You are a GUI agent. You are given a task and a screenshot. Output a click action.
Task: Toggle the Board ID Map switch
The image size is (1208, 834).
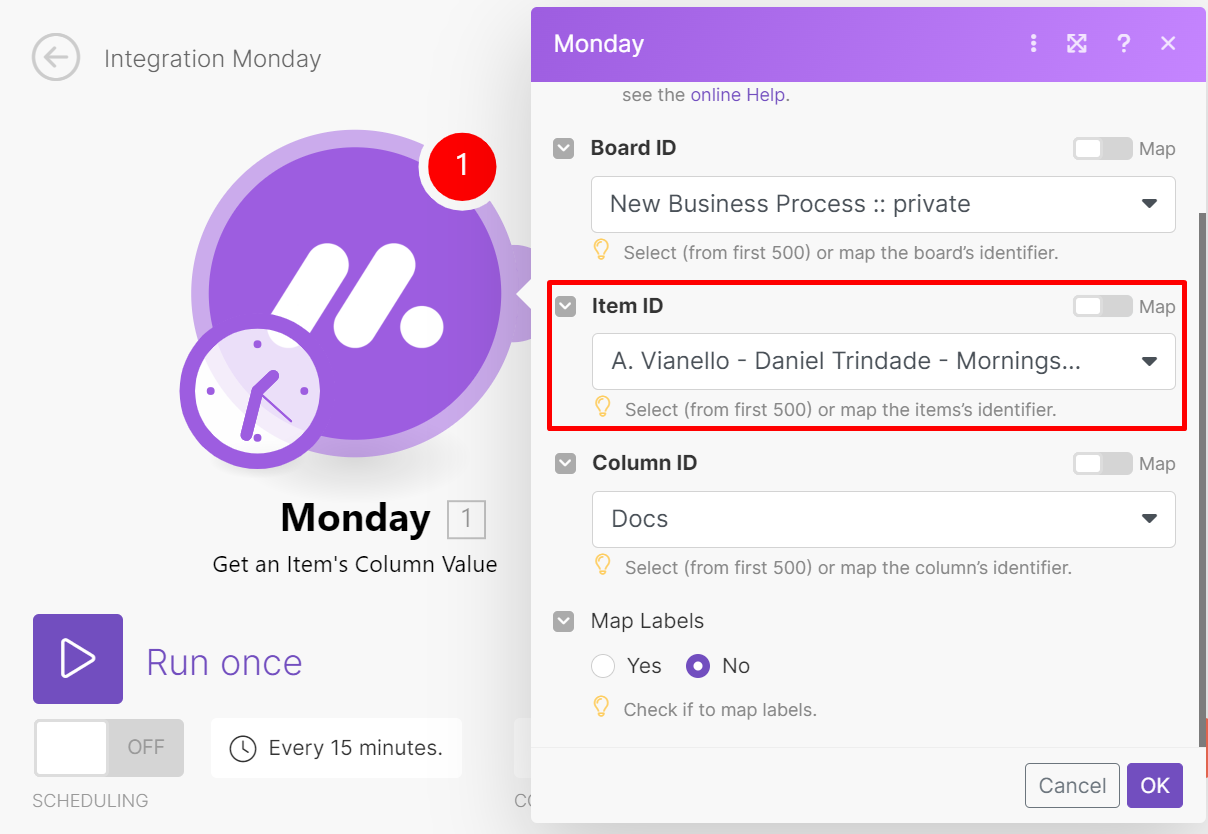pyautogui.click(x=1103, y=149)
